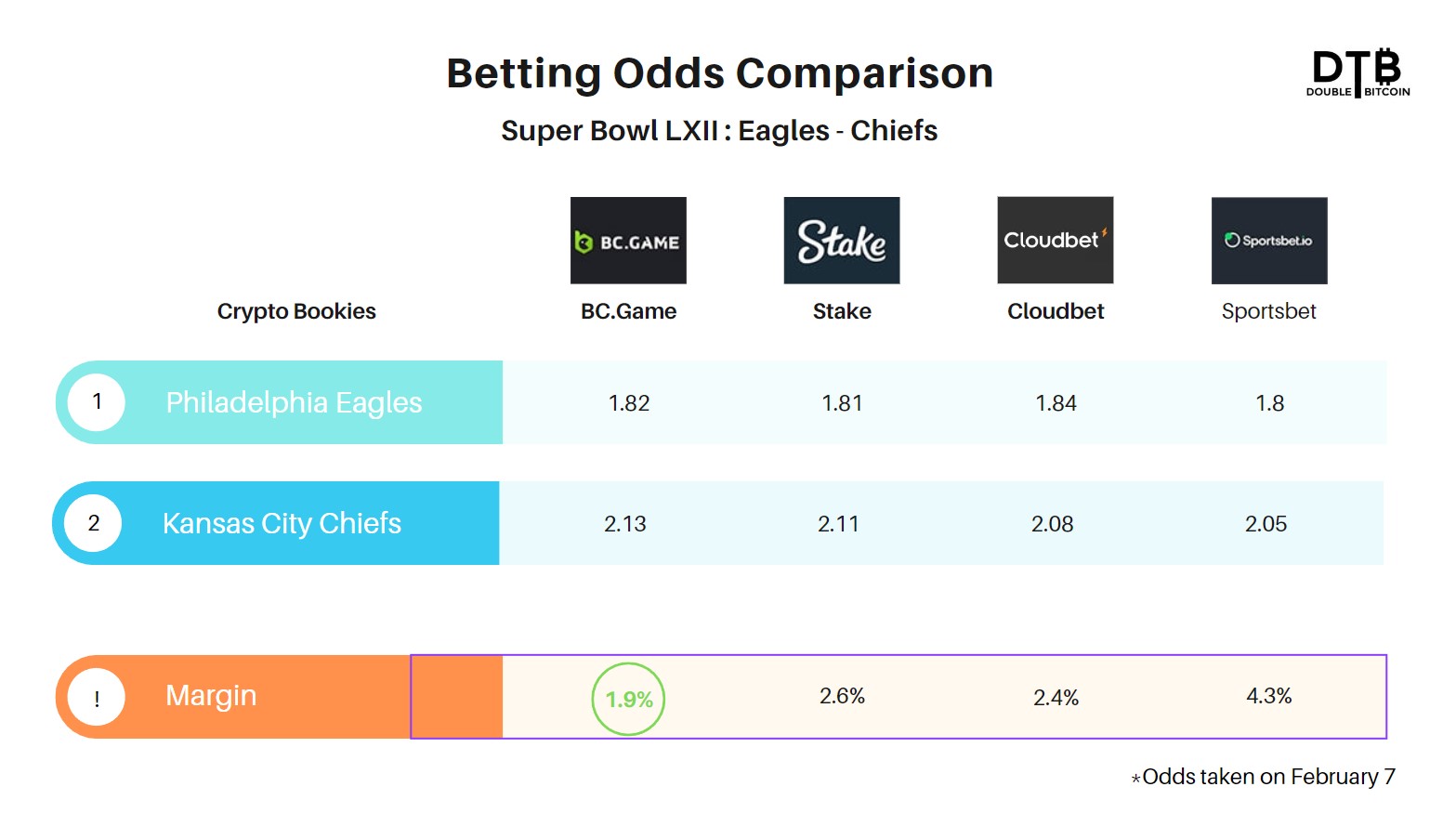Click the orange Margin label
Image resolution: width=1456 pixels, height=813 pixels.
point(211,696)
